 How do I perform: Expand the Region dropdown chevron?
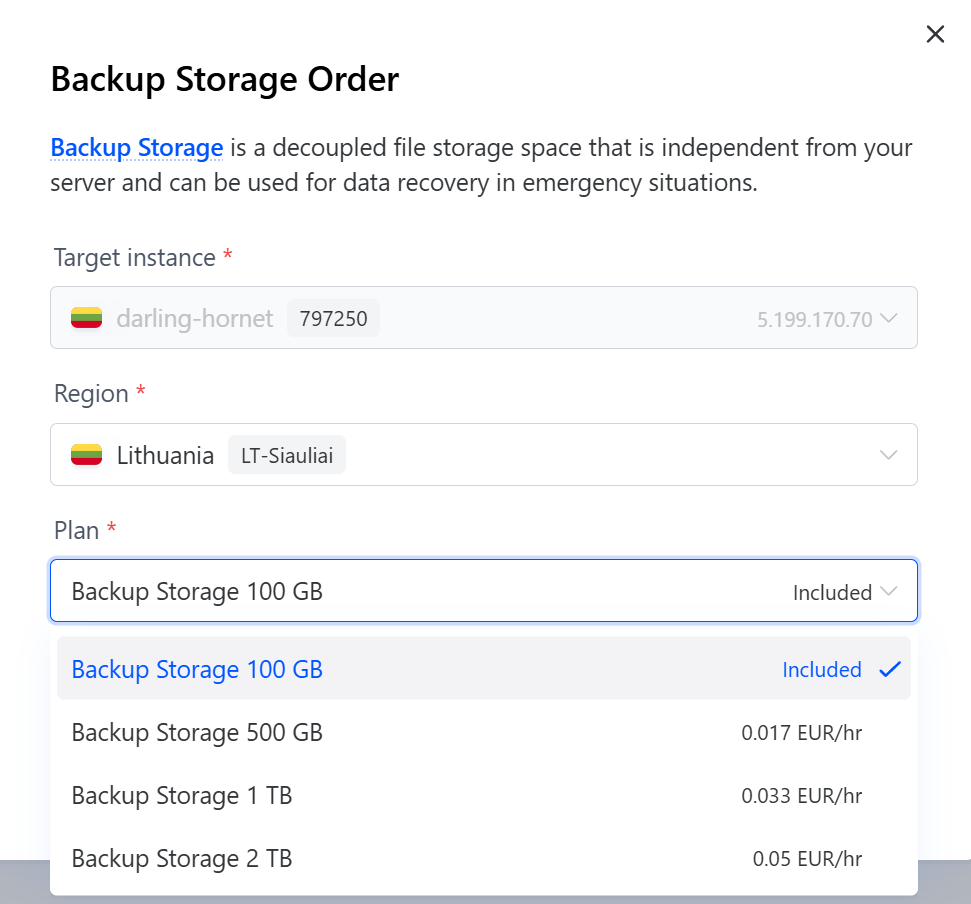coord(888,456)
